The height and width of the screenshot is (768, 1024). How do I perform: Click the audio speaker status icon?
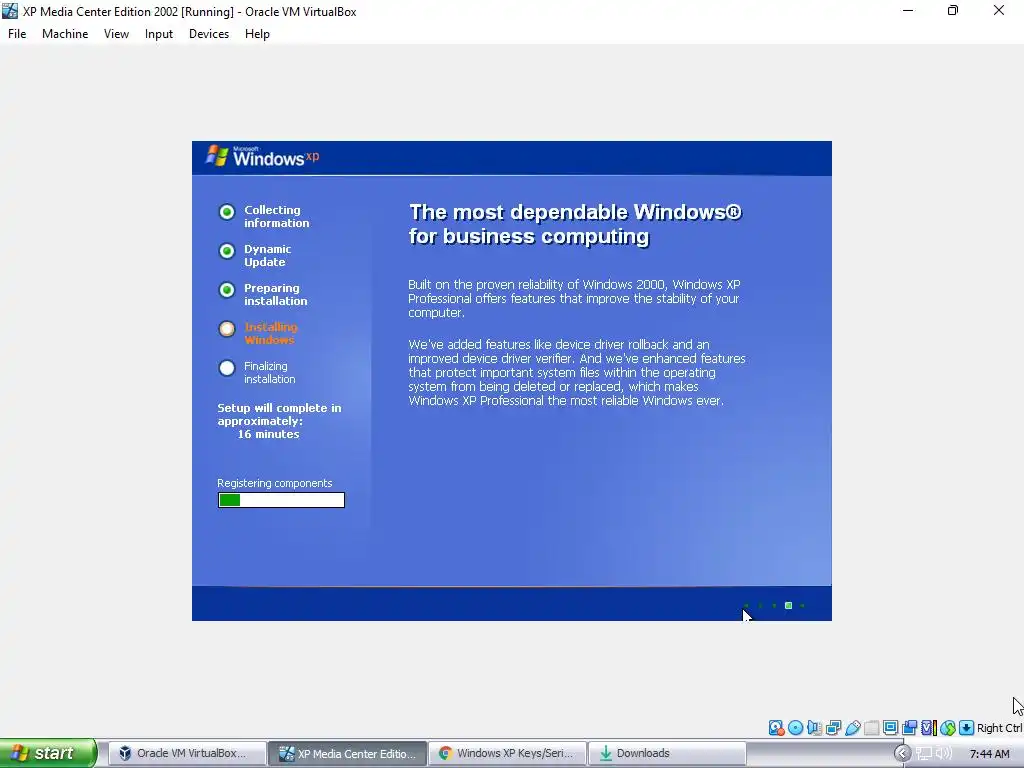click(x=814, y=728)
